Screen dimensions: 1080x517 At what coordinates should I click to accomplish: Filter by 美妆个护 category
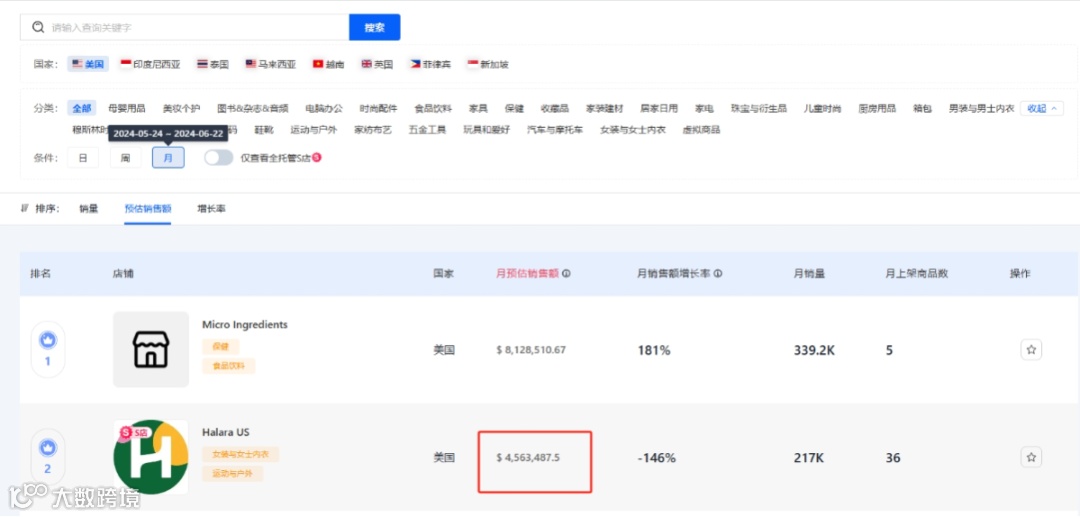point(181,108)
